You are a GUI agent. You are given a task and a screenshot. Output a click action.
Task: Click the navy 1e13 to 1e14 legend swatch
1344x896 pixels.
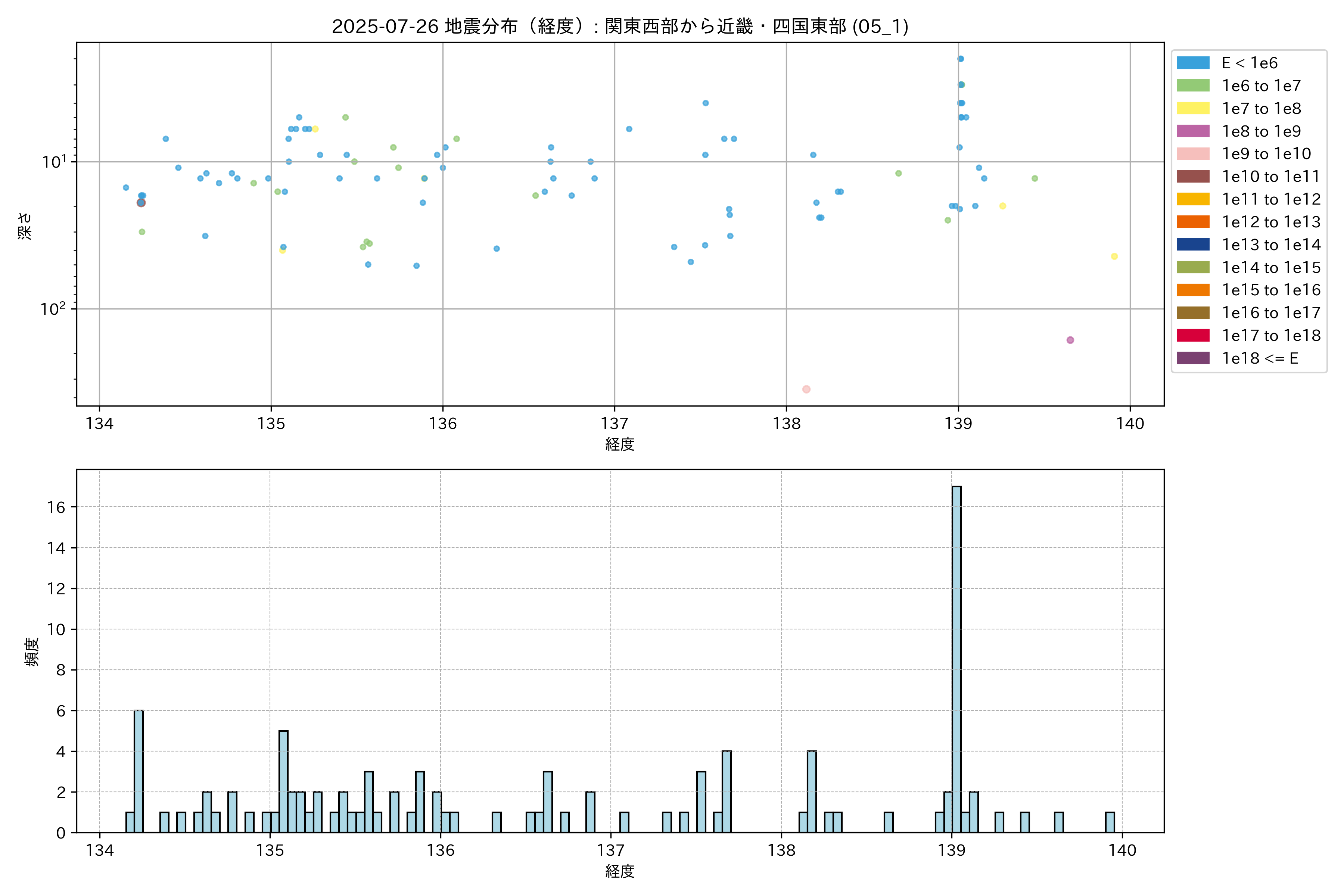click(1193, 245)
